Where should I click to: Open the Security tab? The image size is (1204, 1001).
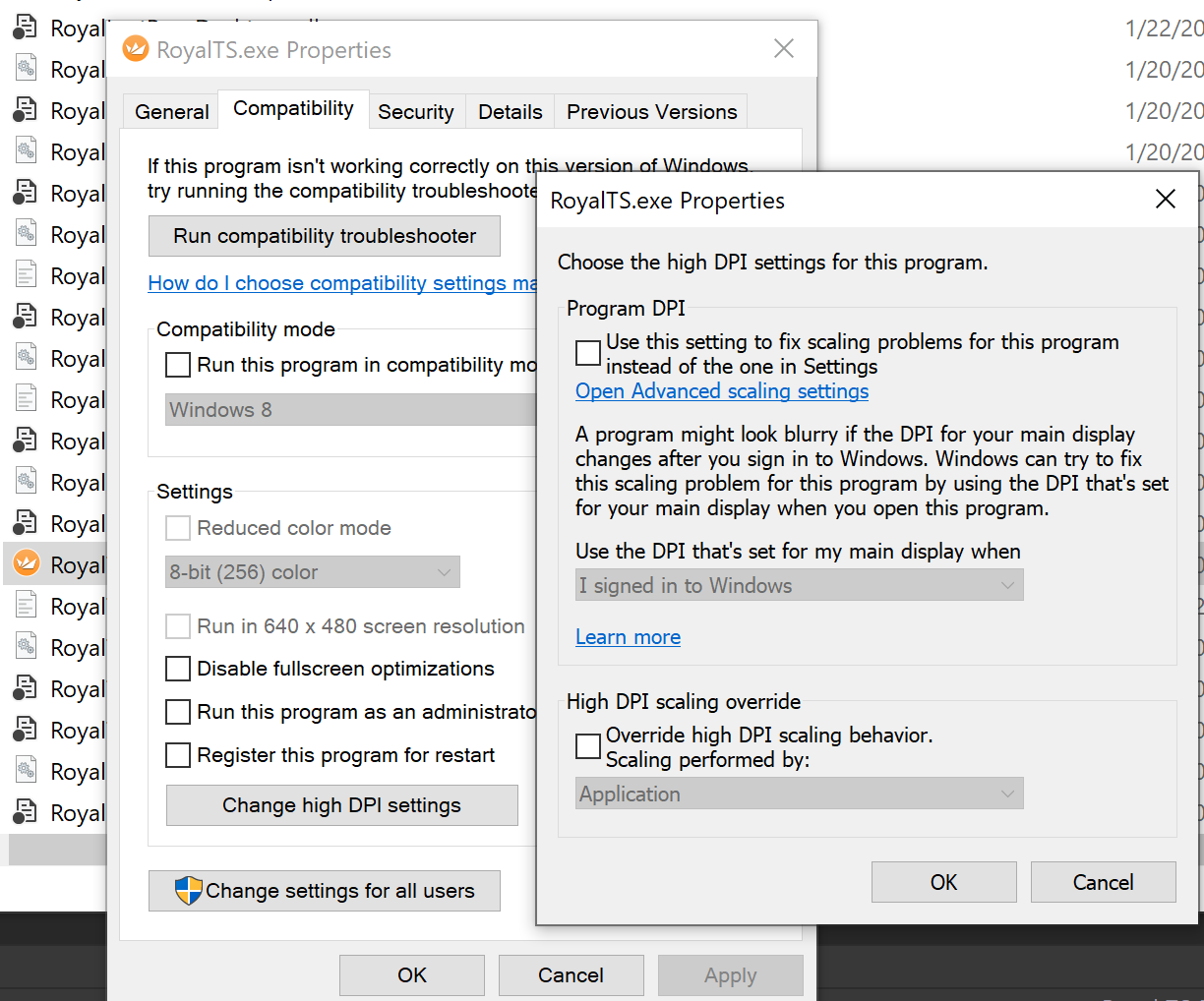(x=415, y=112)
